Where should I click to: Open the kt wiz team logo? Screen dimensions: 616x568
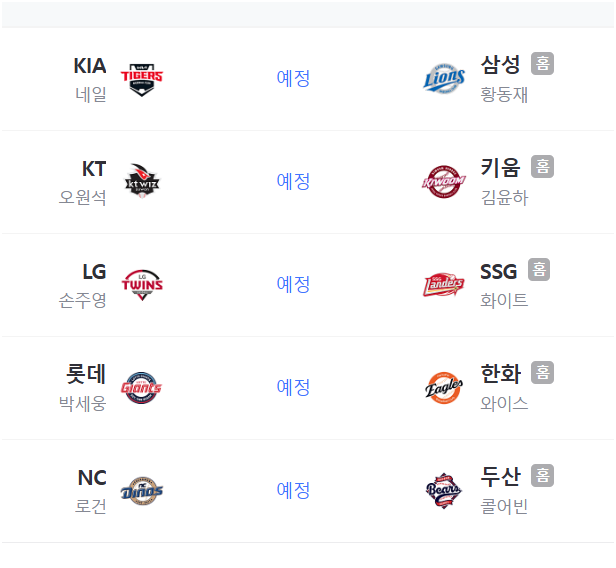[x=142, y=181]
